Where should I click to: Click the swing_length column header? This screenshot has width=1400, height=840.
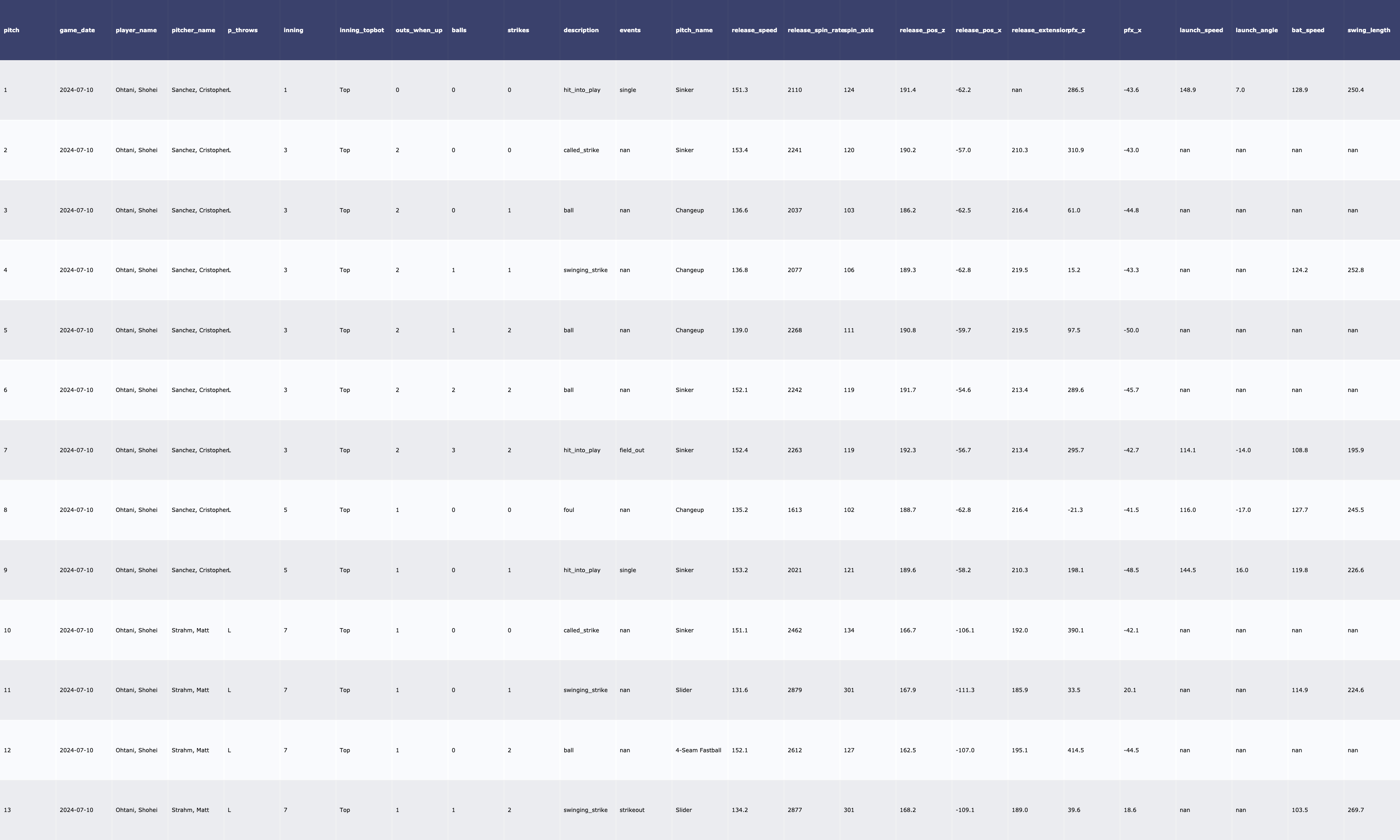click(1368, 30)
